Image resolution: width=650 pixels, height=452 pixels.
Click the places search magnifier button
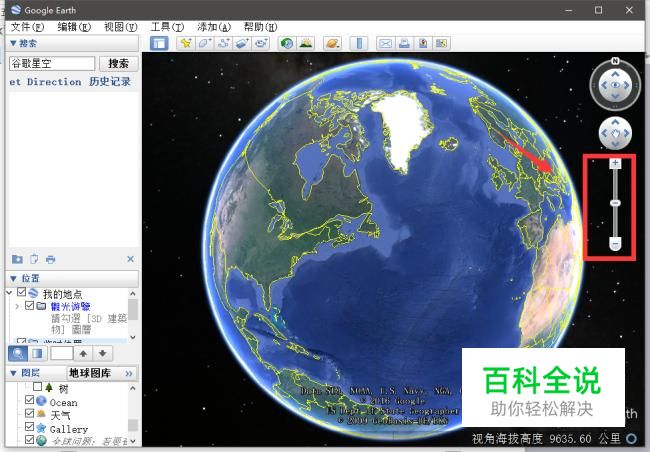(x=18, y=353)
